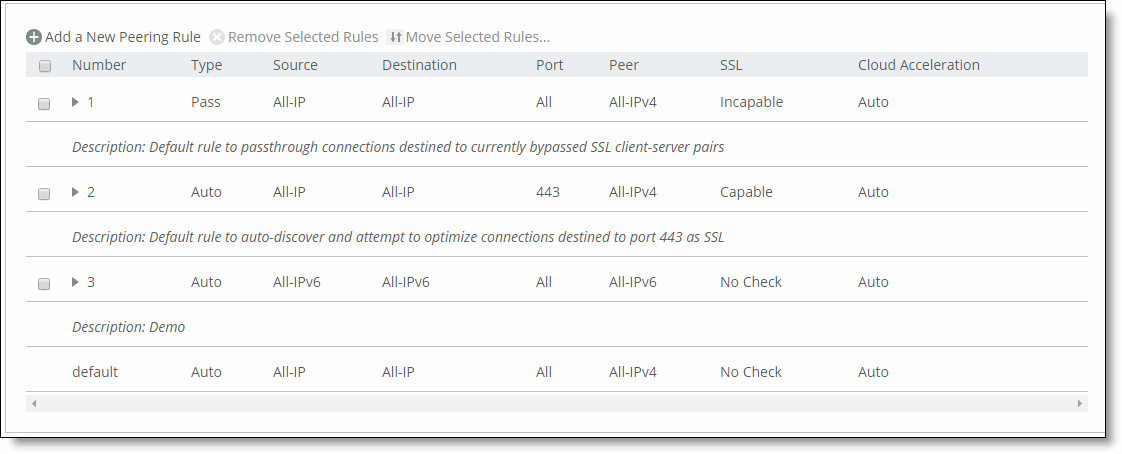Expand rule 3 disclosure triangle

(75, 282)
